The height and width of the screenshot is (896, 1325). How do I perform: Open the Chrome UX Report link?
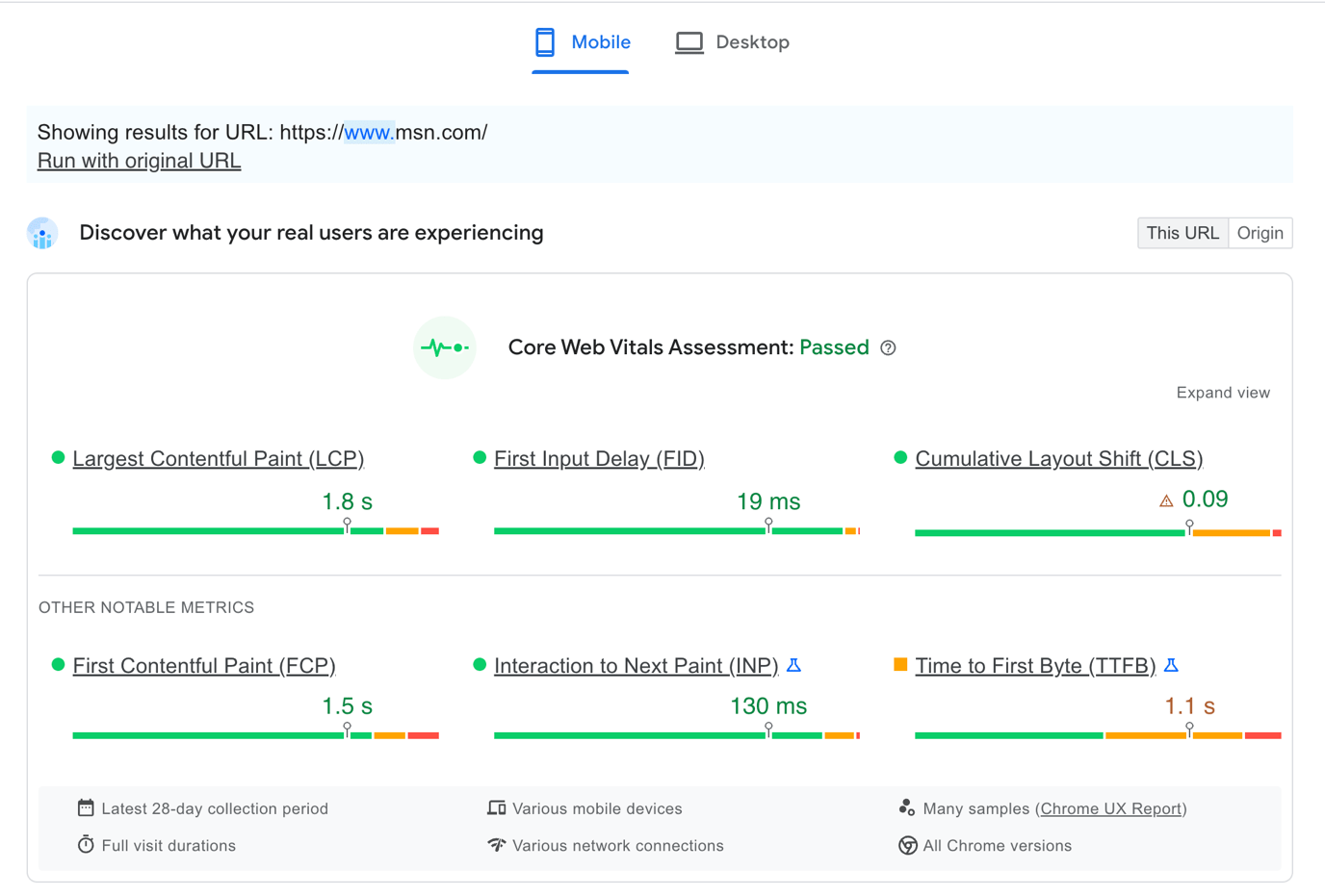pos(1111,809)
